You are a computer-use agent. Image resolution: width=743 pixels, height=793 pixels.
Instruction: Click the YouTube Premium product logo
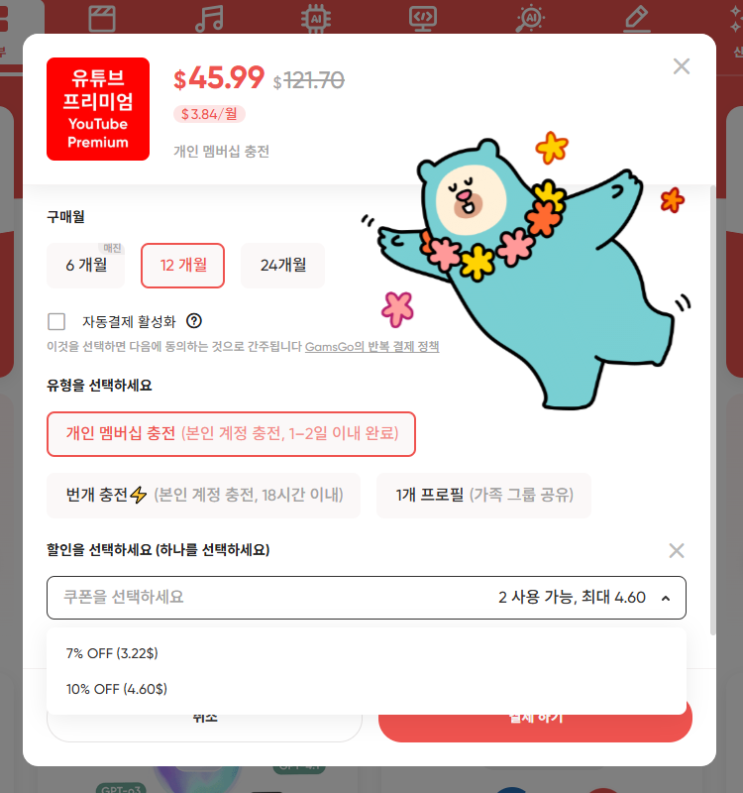[98, 109]
